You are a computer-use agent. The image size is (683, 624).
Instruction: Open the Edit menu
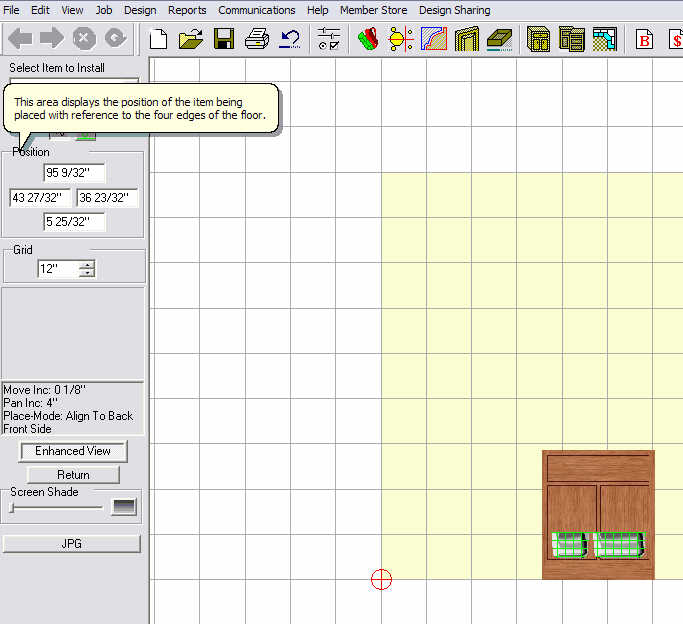click(x=40, y=10)
